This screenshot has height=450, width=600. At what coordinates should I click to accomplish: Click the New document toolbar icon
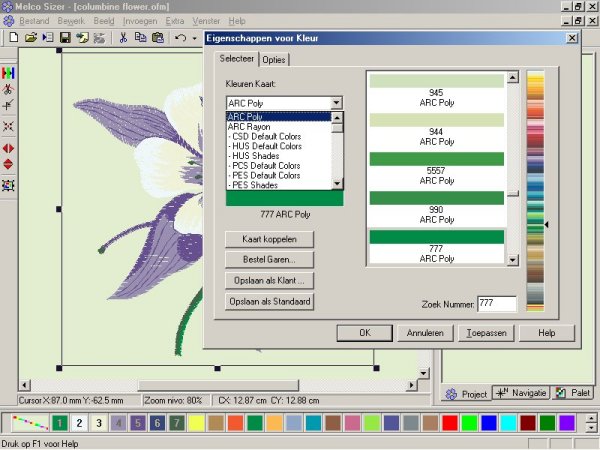(x=14, y=38)
